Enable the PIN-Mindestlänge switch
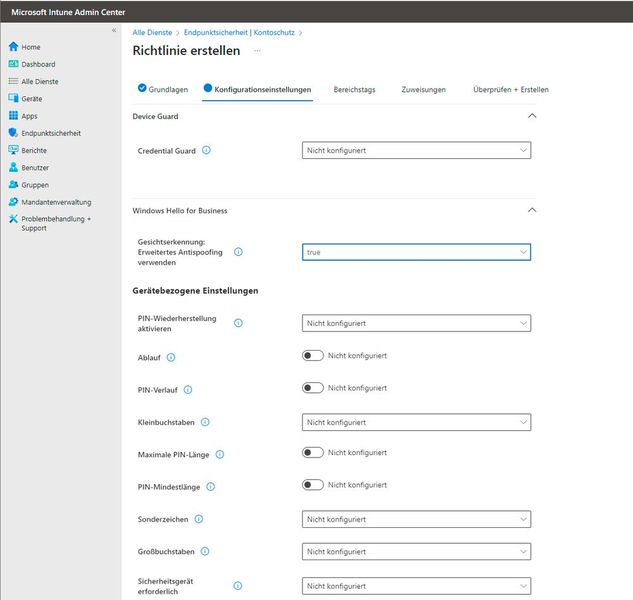Image resolution: width=633 pixels, height=600 pixels. tap(313, 485)
